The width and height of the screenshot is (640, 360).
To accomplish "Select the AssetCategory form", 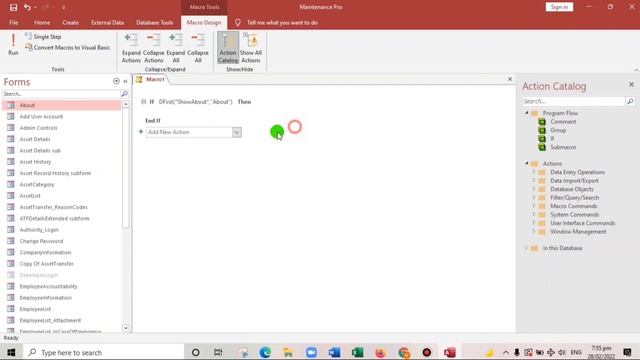I will pos(61,184).
